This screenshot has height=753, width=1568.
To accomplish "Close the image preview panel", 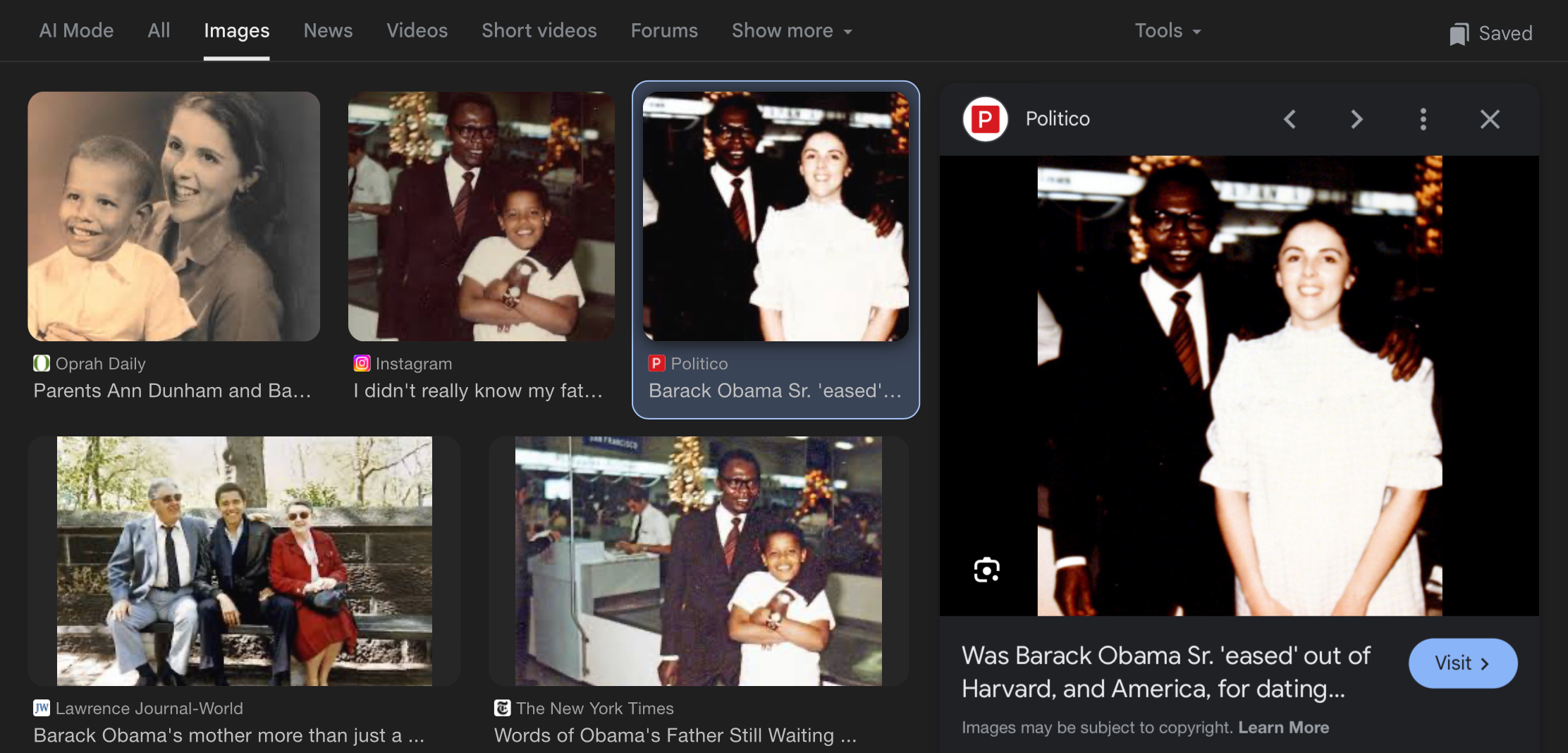I will coord(1490,119).
